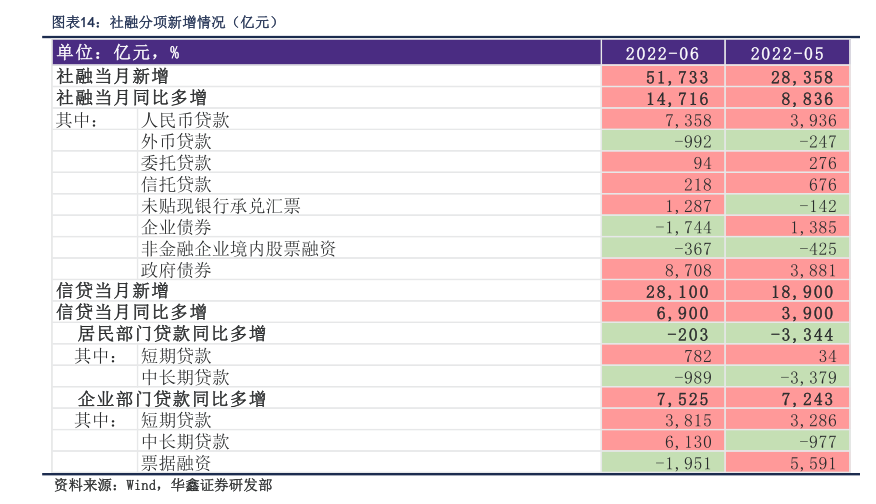The height and width of the screenshot is (504, 876).
Task: Select the 政府债券 row label
Action: click(x=176, y=270)
